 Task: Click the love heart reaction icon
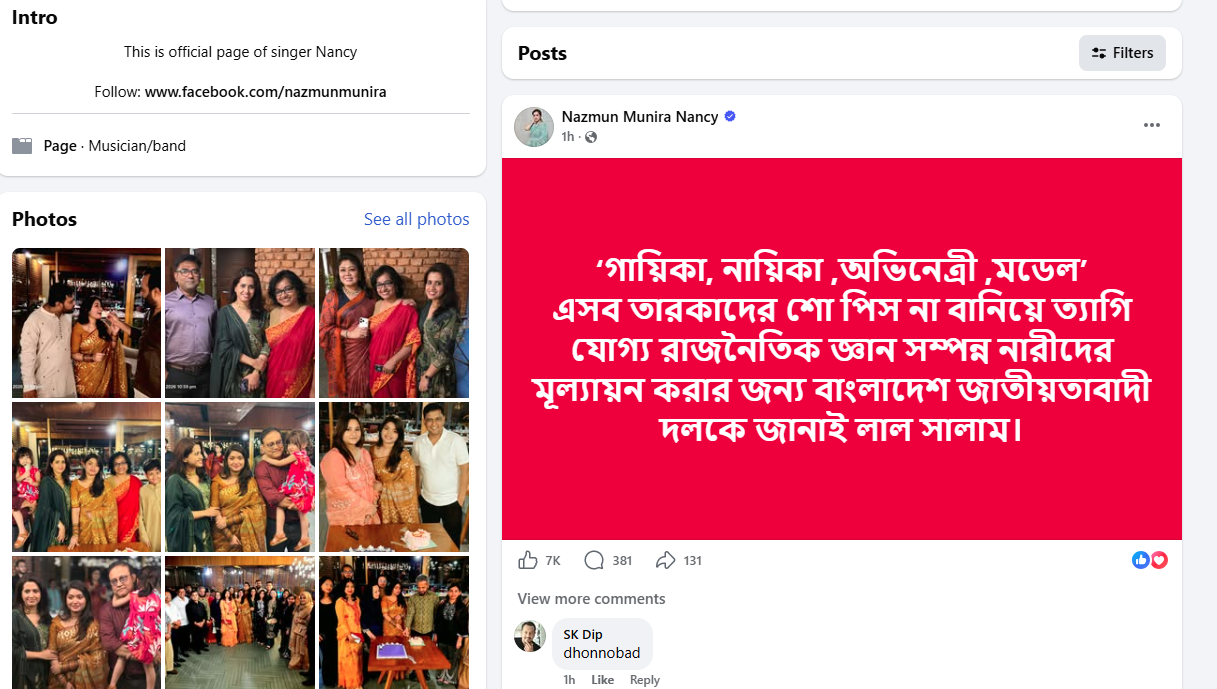[1159, 560]
